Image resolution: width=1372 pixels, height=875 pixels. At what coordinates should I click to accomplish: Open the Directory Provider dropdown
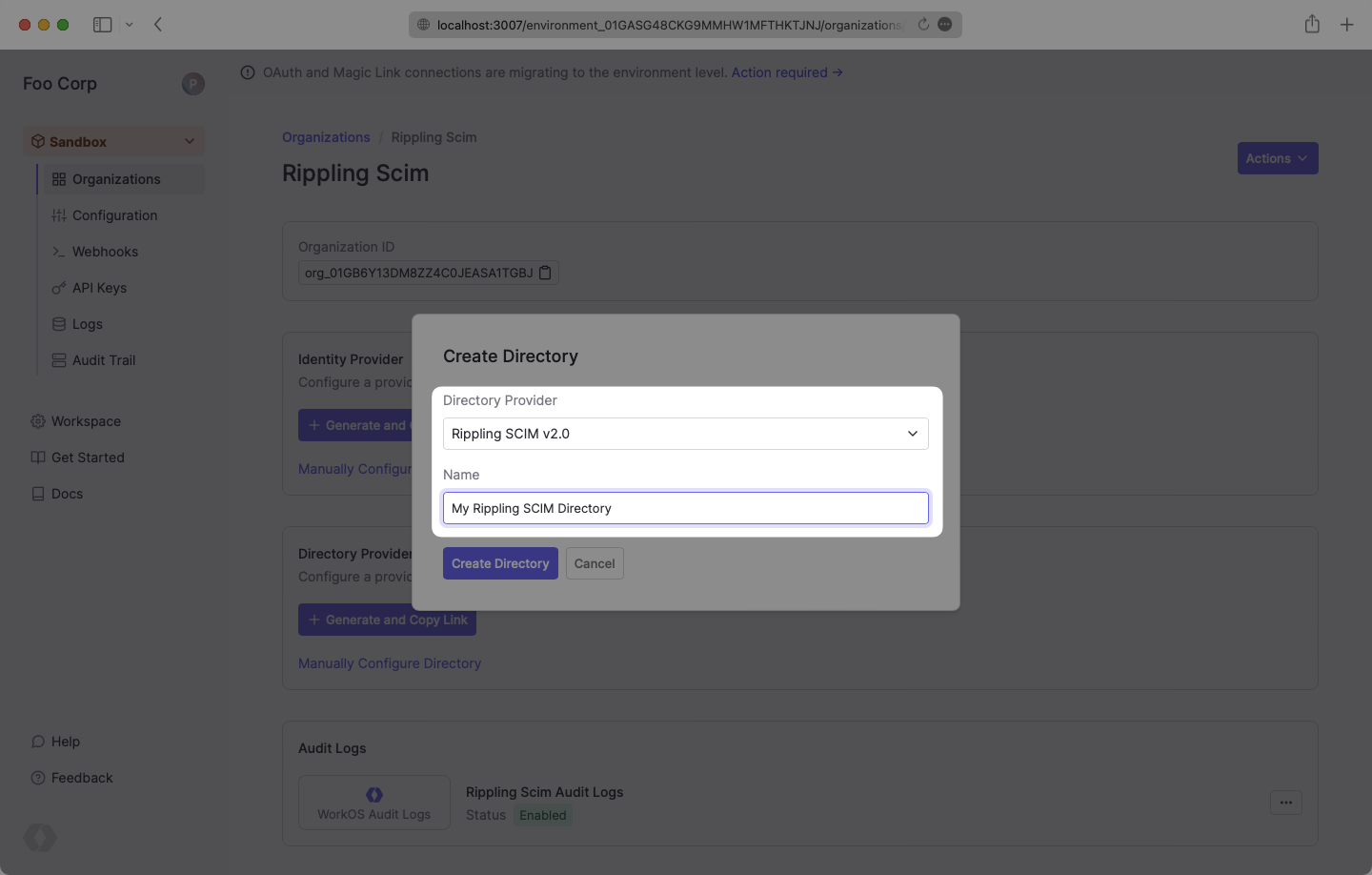coord(685,434)
